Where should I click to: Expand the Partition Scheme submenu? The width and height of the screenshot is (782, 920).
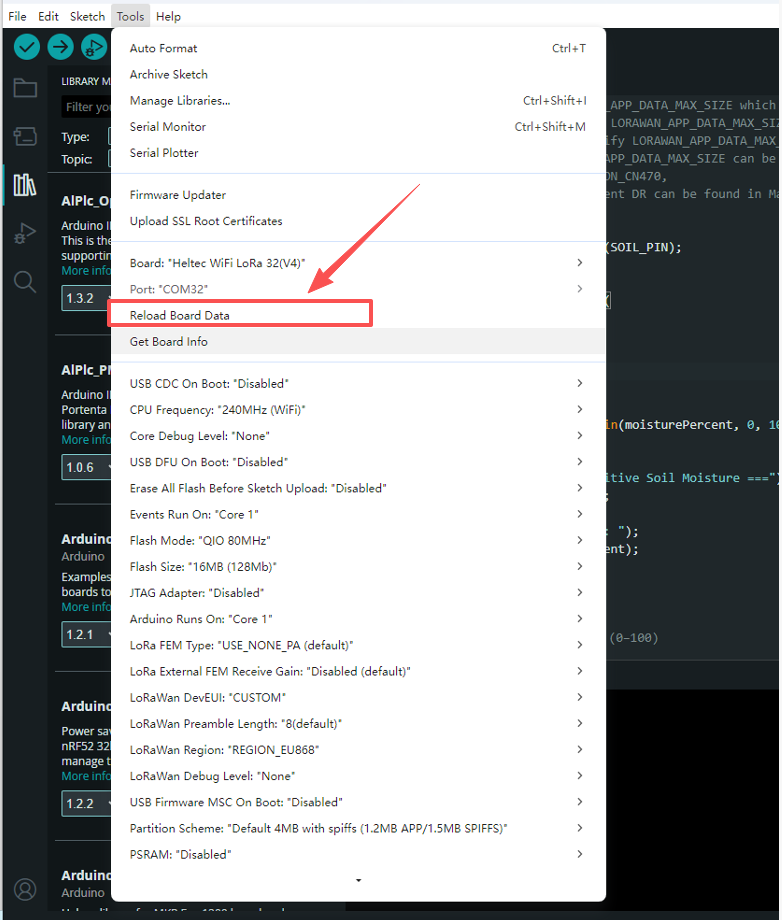coord(358,828)
